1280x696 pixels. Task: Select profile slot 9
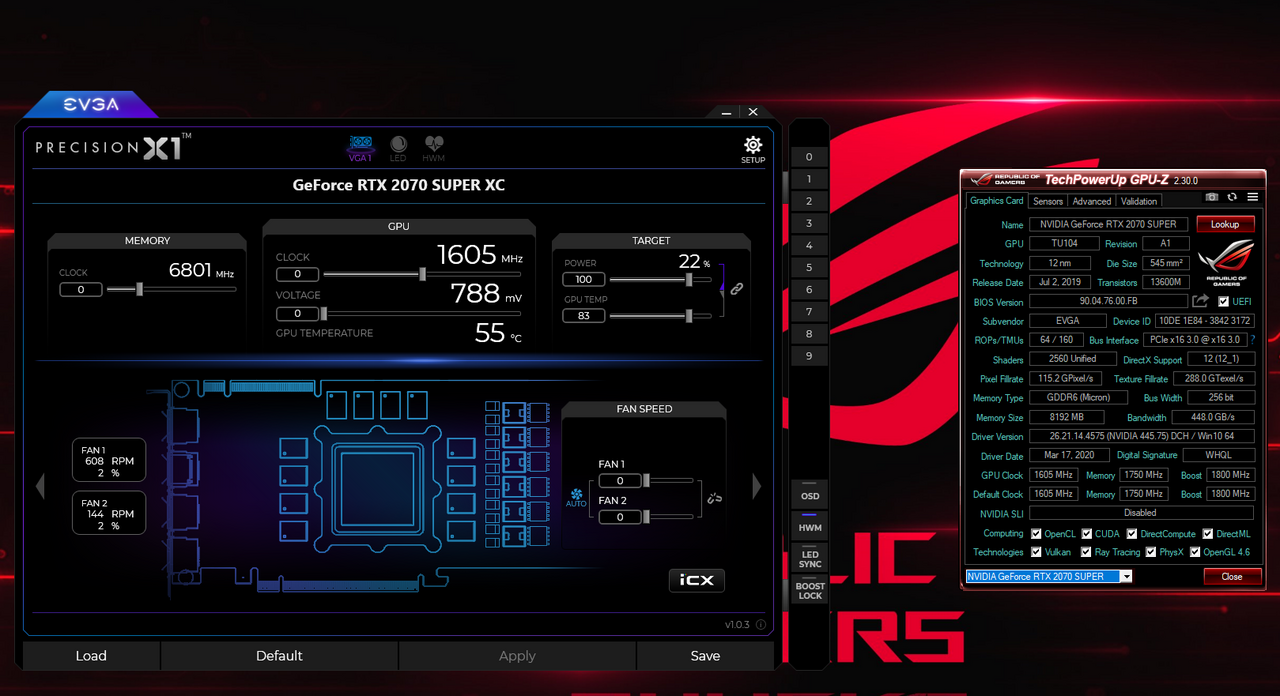pos(809,355)
